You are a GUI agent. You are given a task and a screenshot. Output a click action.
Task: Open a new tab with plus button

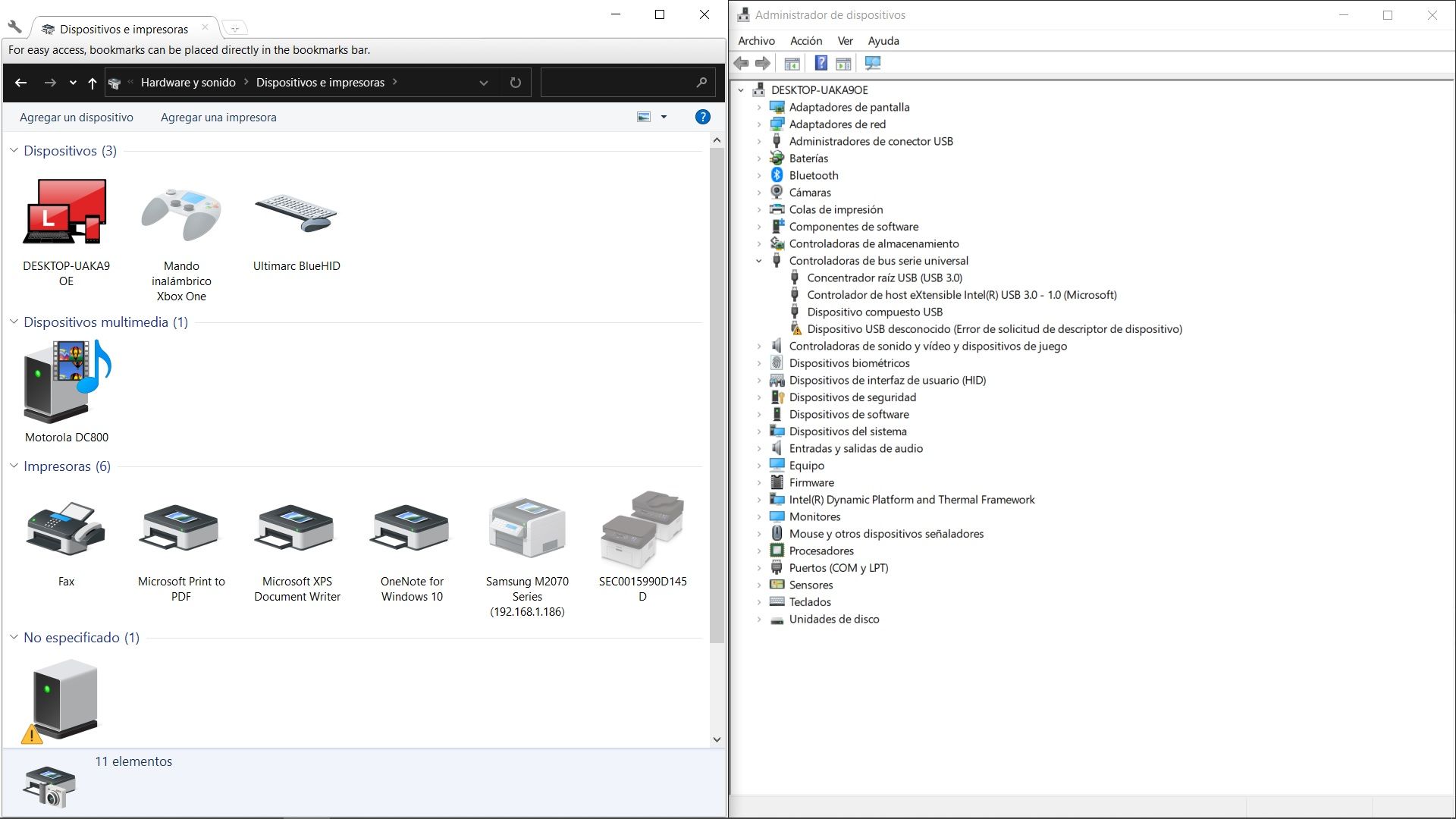(235, 29)
